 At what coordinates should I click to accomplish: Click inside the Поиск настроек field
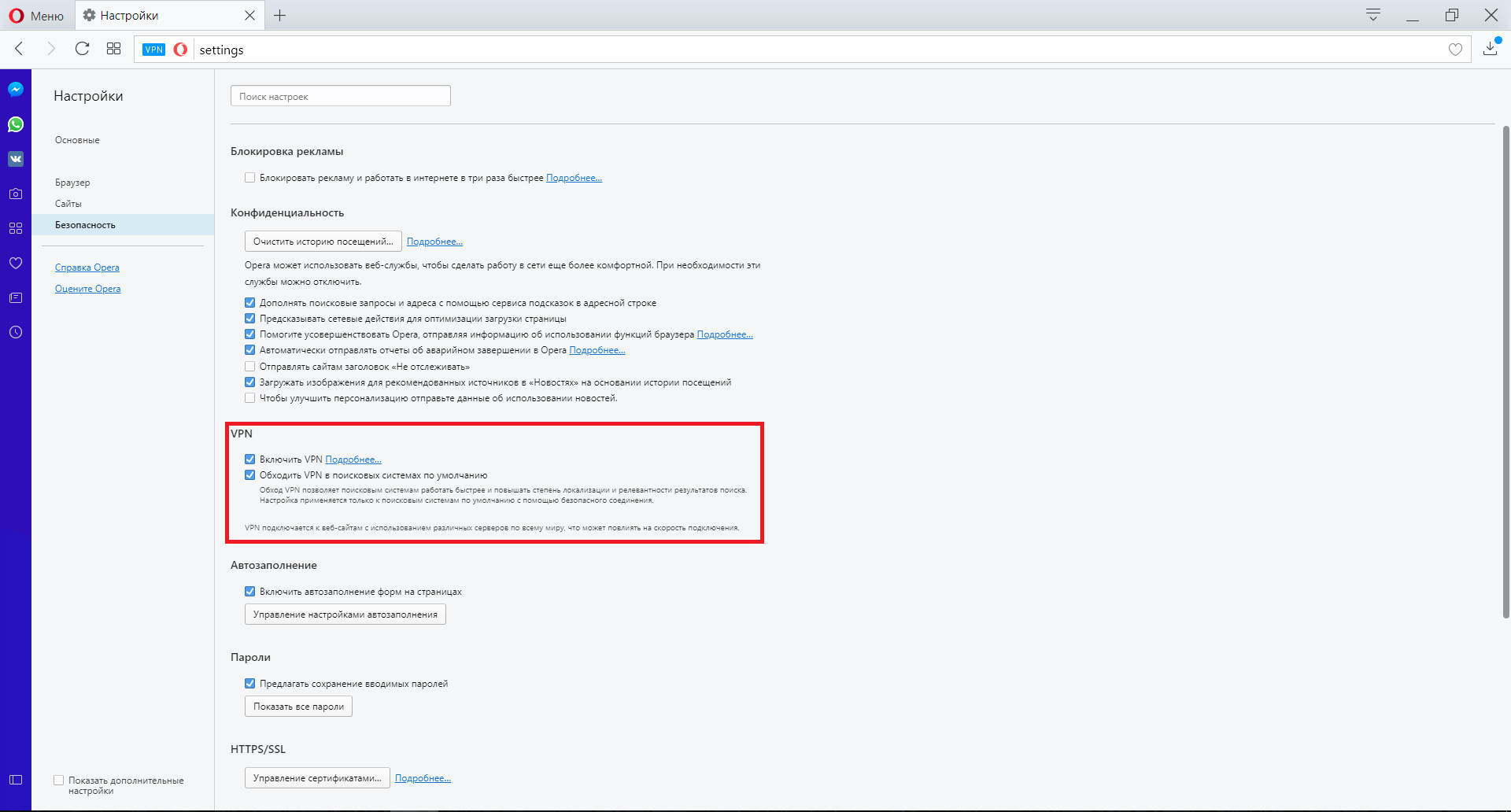click(340, 95)
